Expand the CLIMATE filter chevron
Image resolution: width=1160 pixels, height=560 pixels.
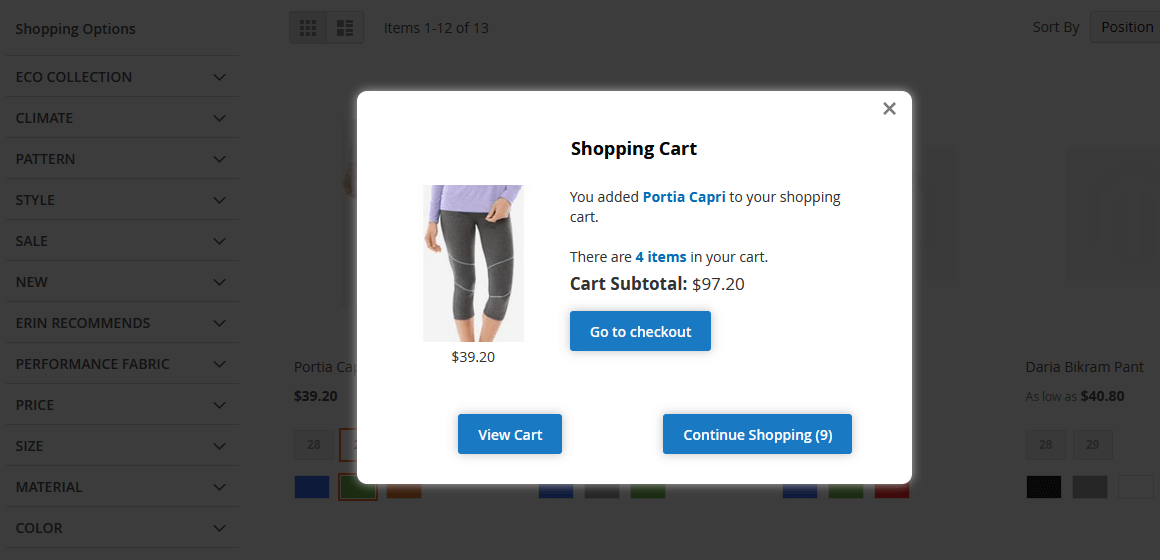(220, 118)
